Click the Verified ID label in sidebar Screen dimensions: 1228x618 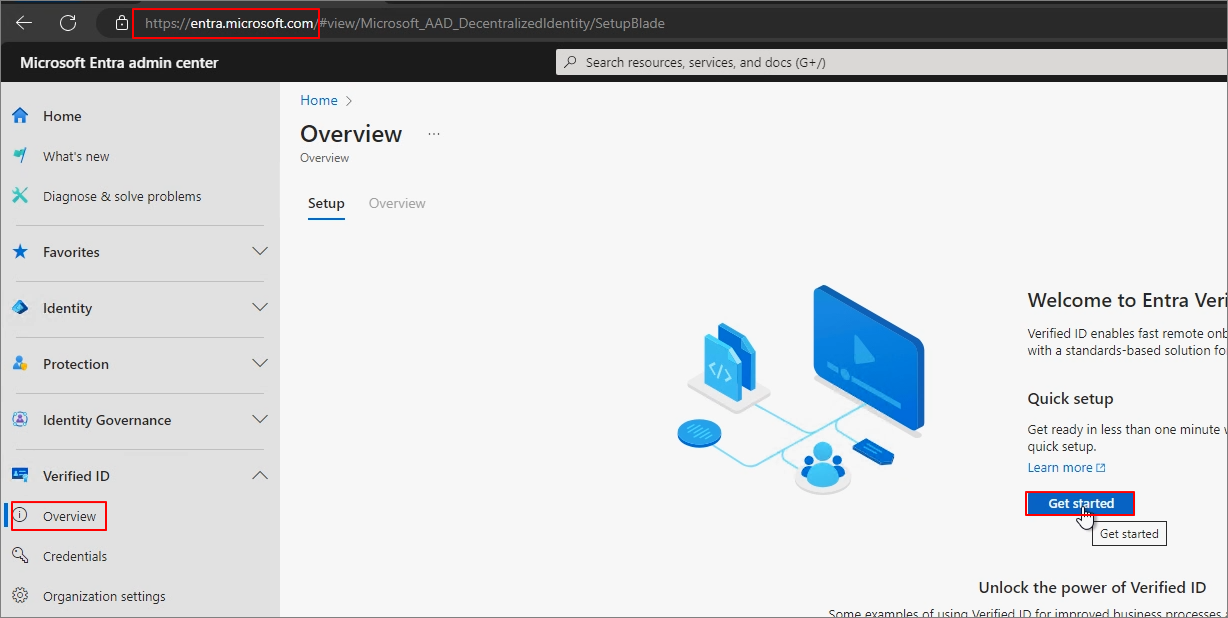76,476
